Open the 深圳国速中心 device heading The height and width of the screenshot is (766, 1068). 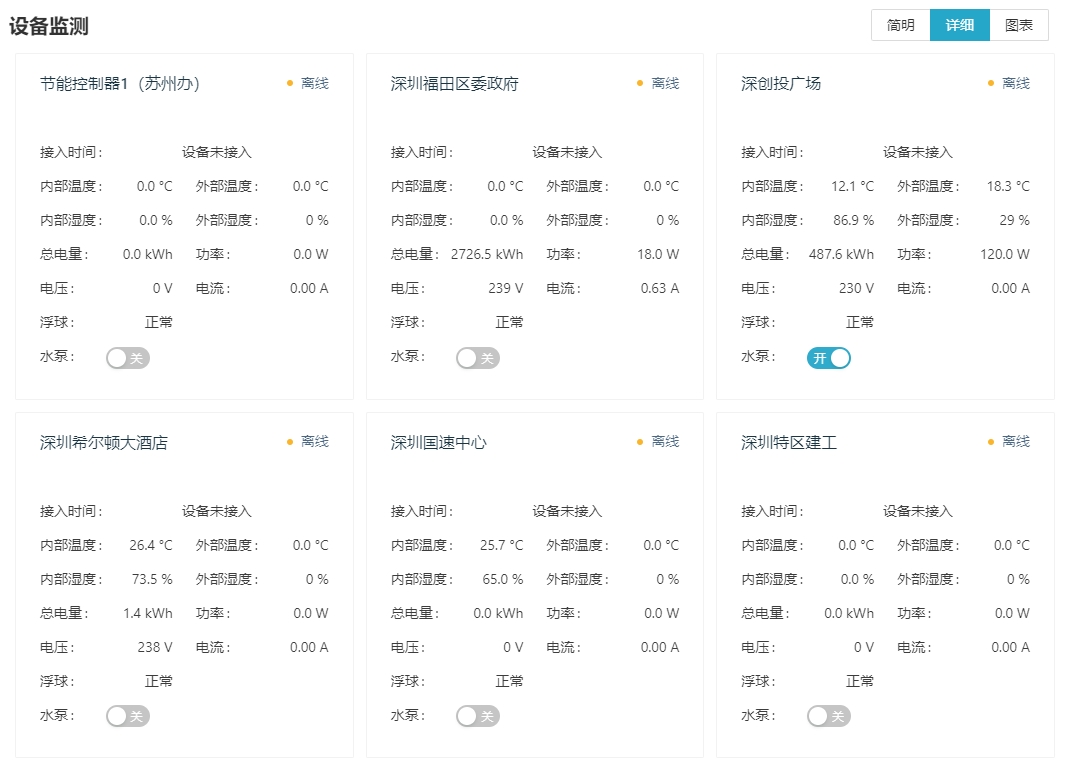tap(439, 442)
